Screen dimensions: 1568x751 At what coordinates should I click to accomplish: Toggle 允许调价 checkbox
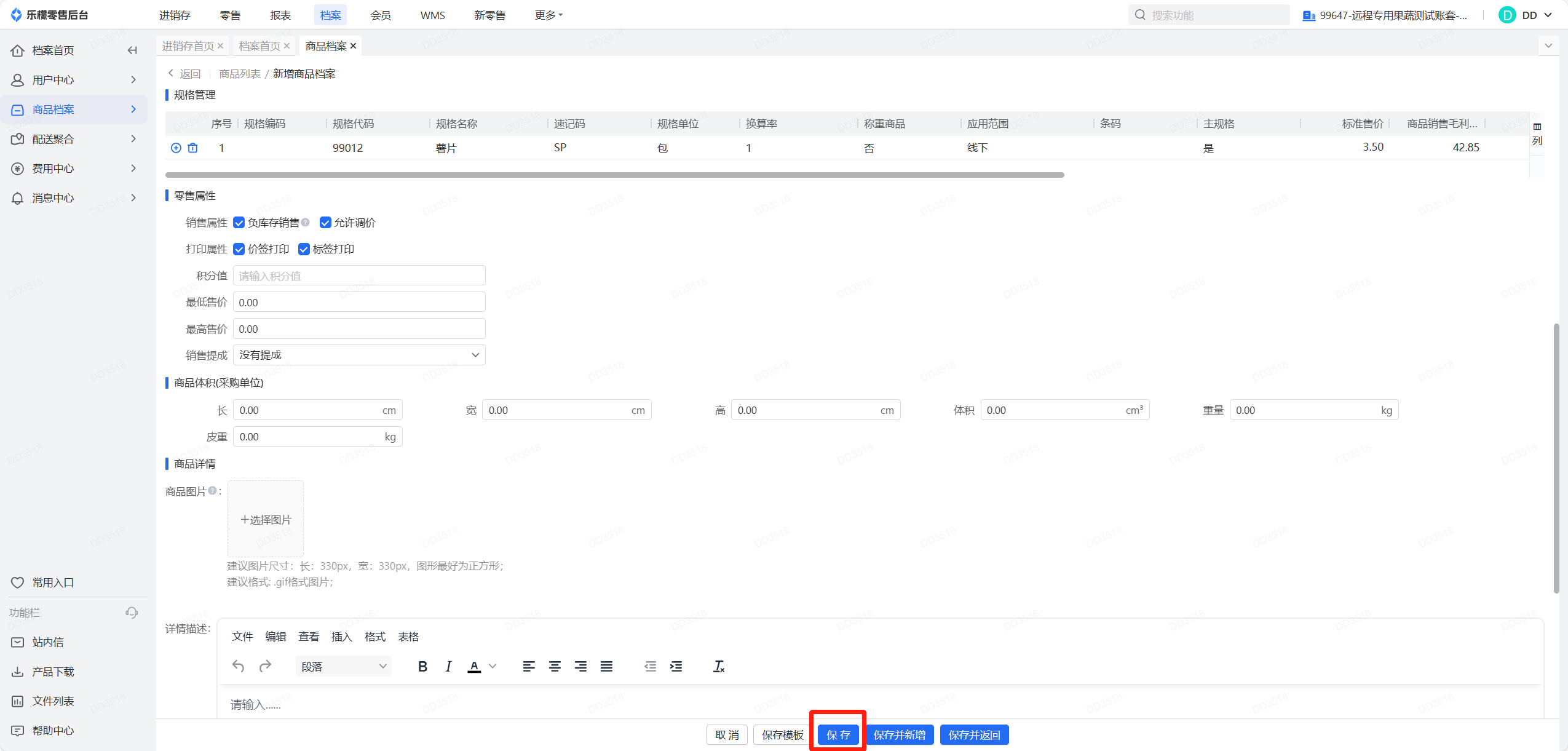(x=325, y=223)
